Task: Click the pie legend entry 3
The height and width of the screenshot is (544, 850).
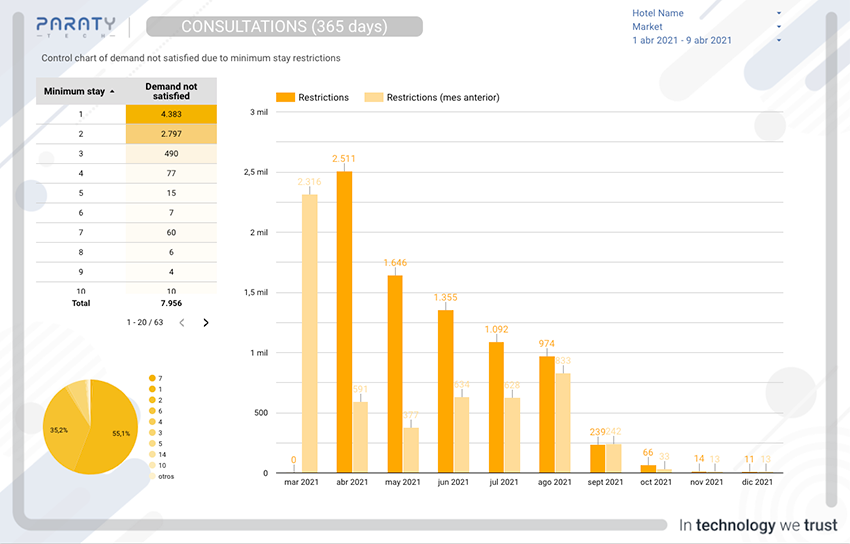Action: tap(156, 432)
